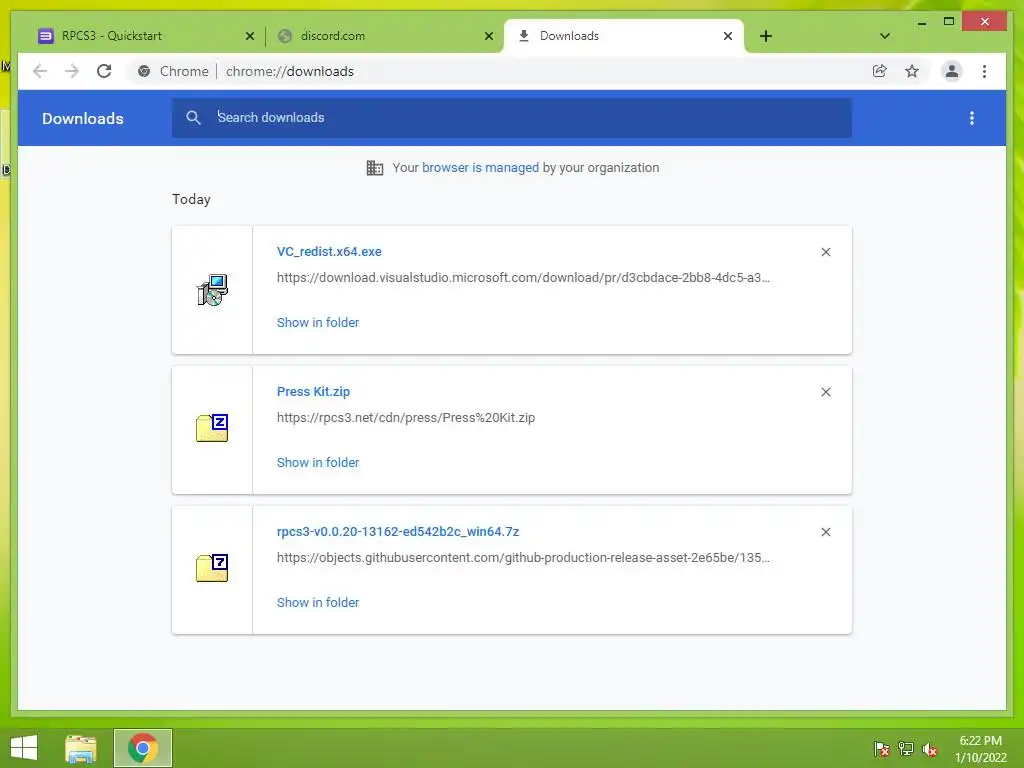The image size is (1024, 768).
Task: Reload the downloads page
Action: click(x=104, y=71)
